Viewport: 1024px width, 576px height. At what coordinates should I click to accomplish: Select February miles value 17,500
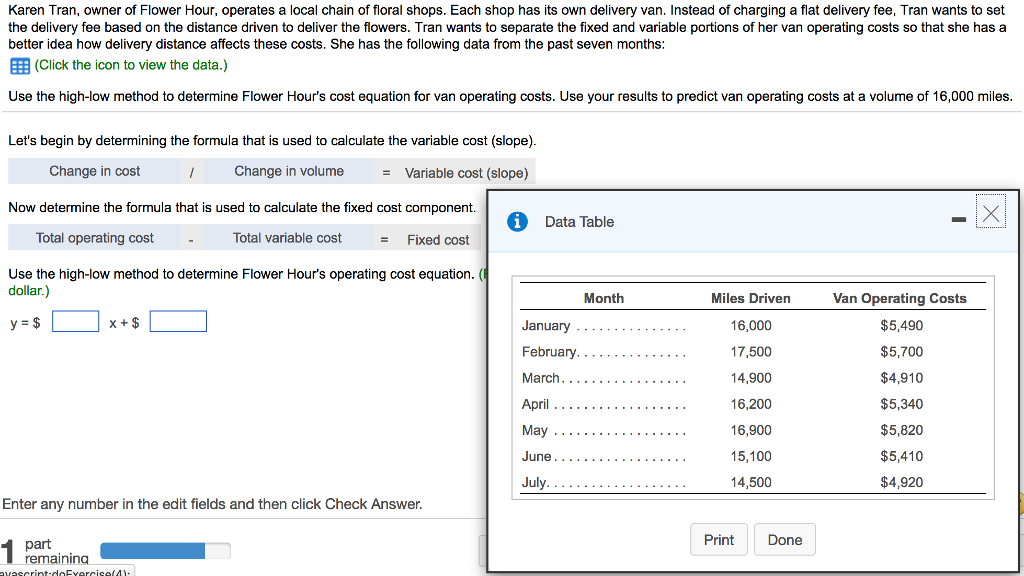point(751,352)
